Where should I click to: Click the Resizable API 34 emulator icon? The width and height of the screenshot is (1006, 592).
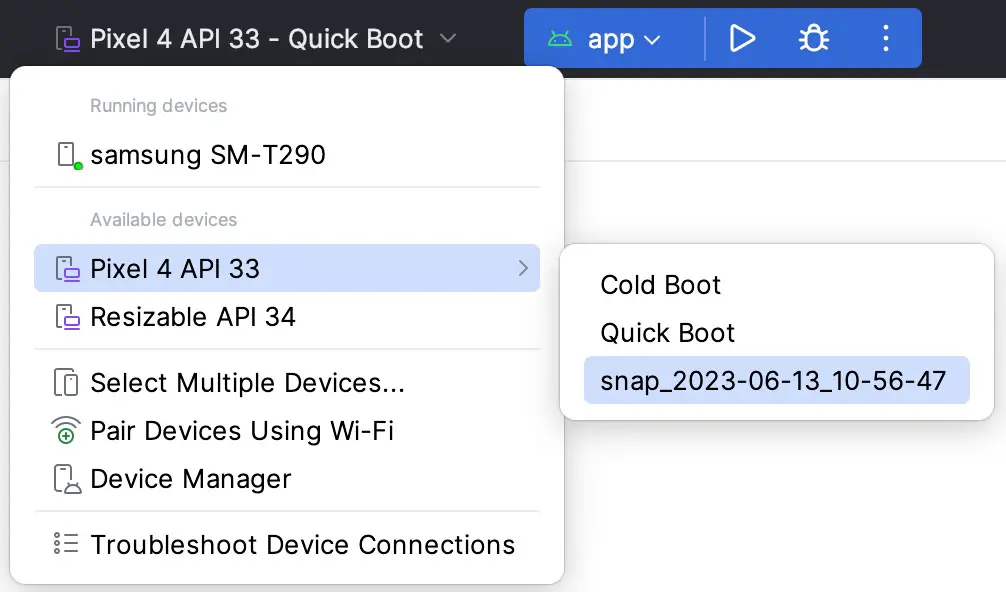pos(67,317)
